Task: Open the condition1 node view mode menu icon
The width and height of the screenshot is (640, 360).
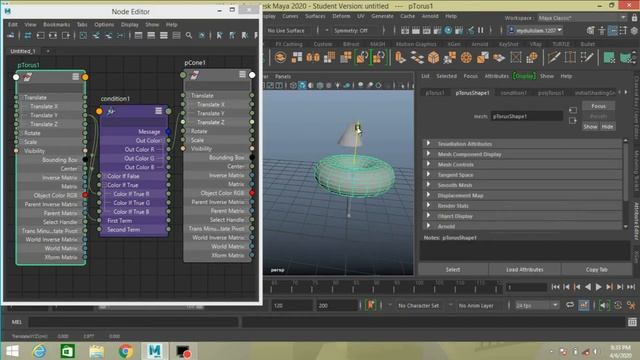Action: (x=158, y=111)
